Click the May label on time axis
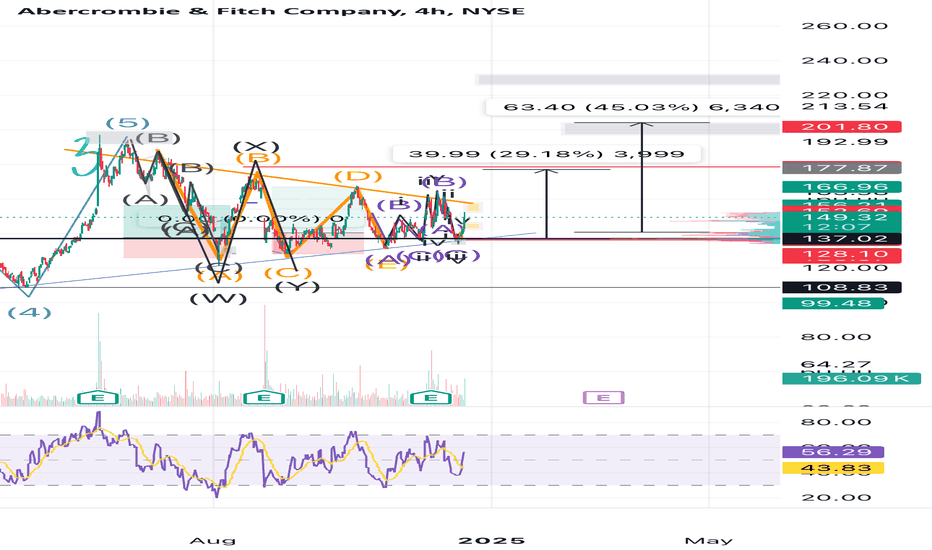The height and width of the screenshot is (550, 932). tap(709, 540)
